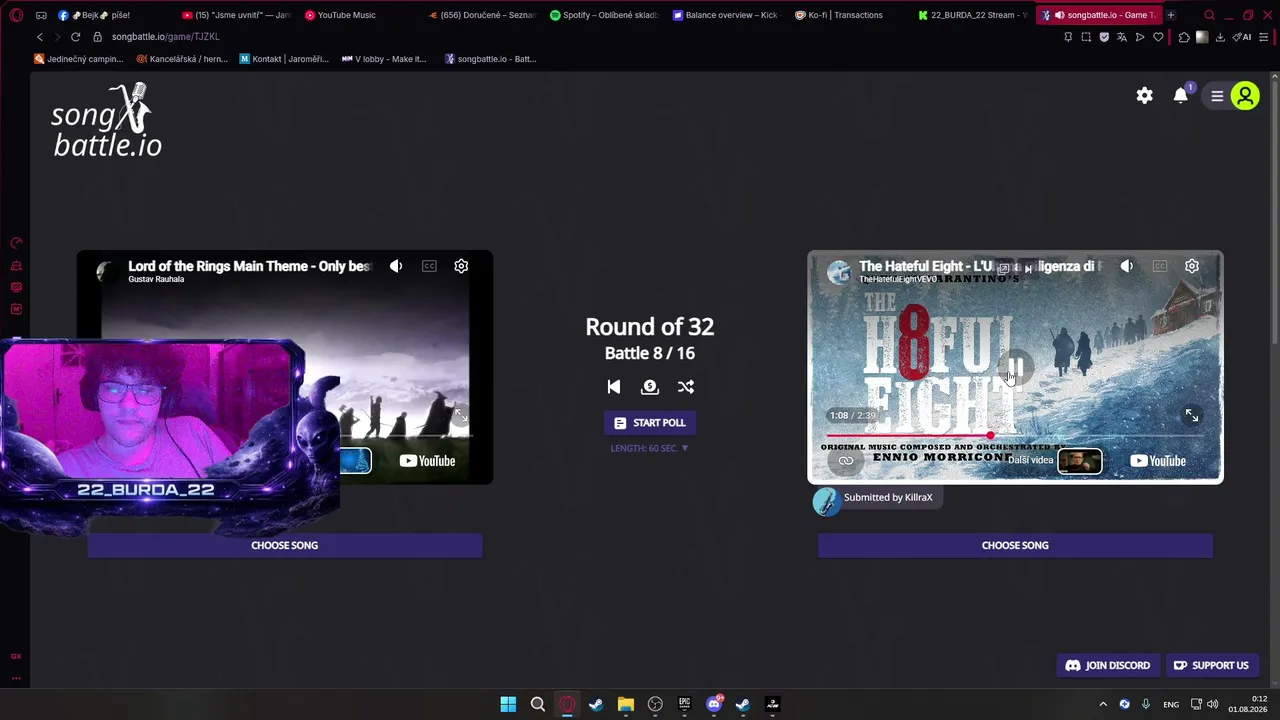Screen dimensions: 1280x720
Task: Open Windows taskbar search
Action: [x=538, y=705]
